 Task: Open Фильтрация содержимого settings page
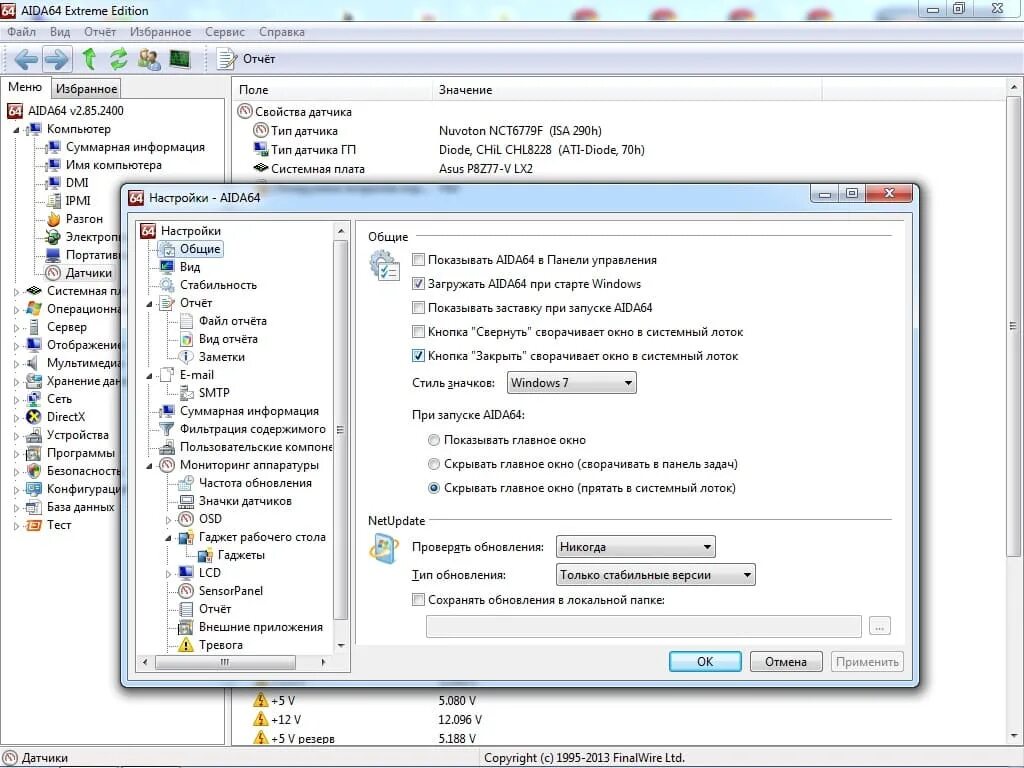point(253,429)
